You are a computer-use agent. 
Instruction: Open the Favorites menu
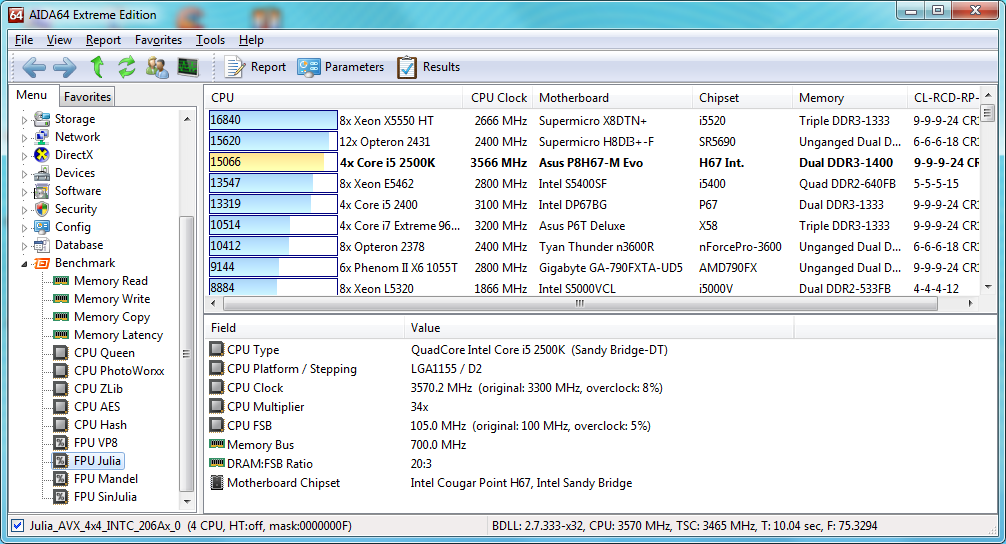pos(158,40)
